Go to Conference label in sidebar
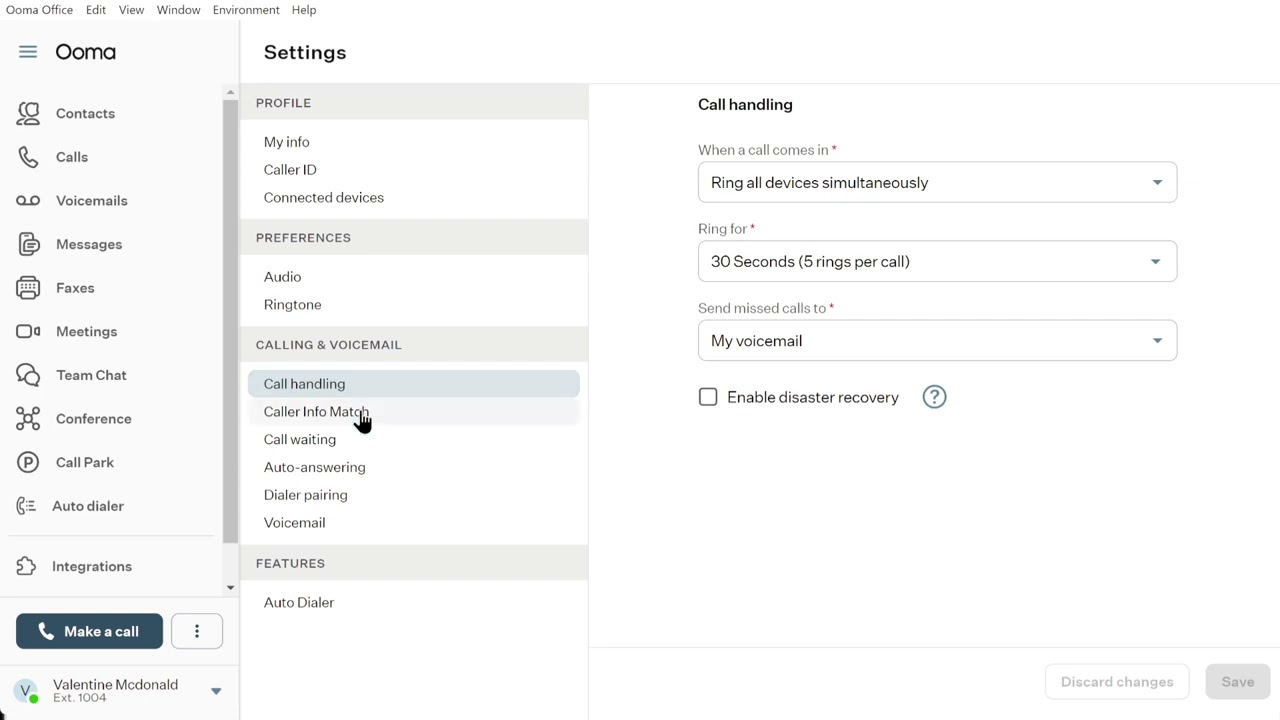1280x720 pixels. [x=94, y=419]
